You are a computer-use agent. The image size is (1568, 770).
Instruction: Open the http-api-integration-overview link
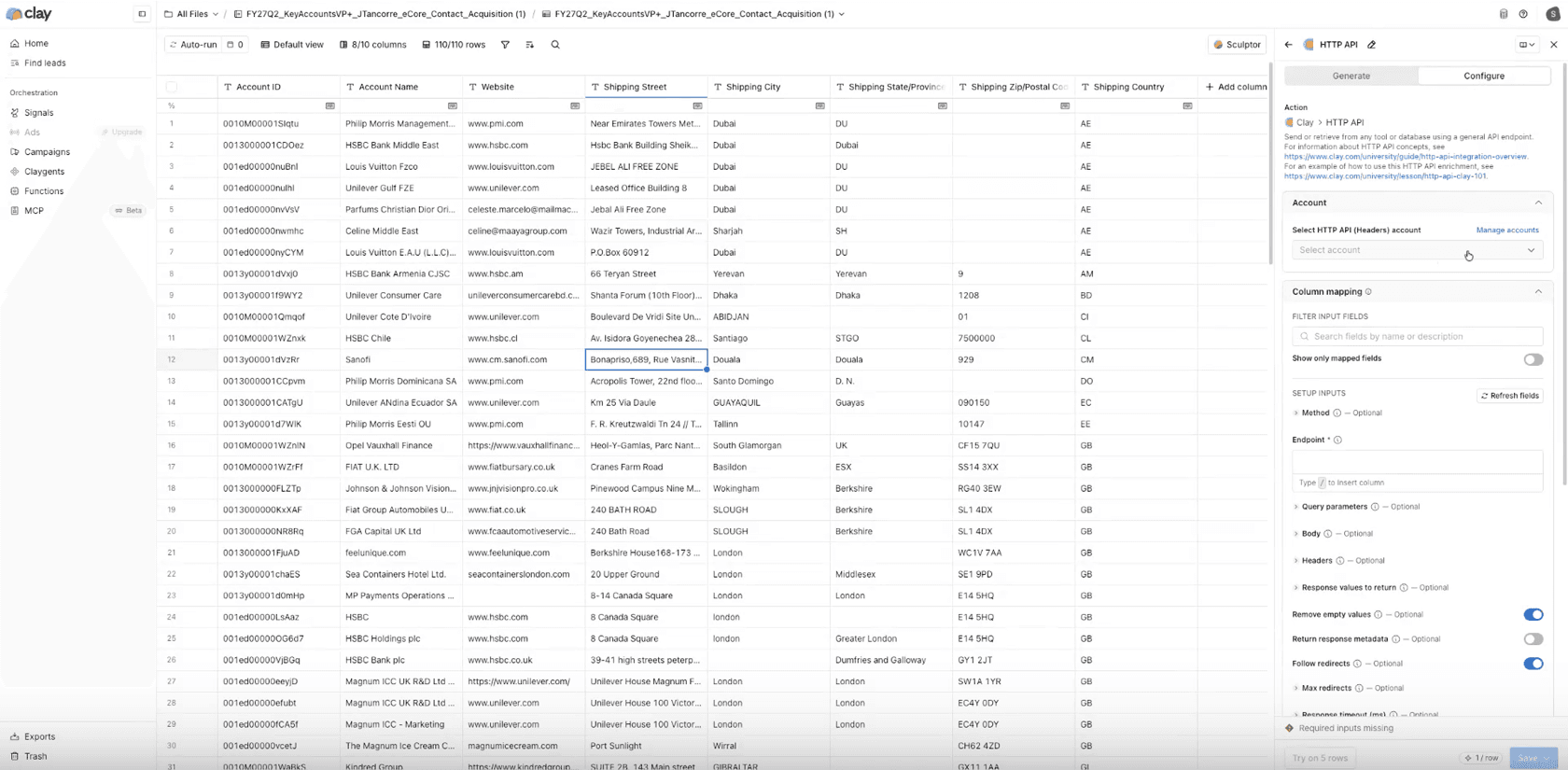coord(1406,157)
